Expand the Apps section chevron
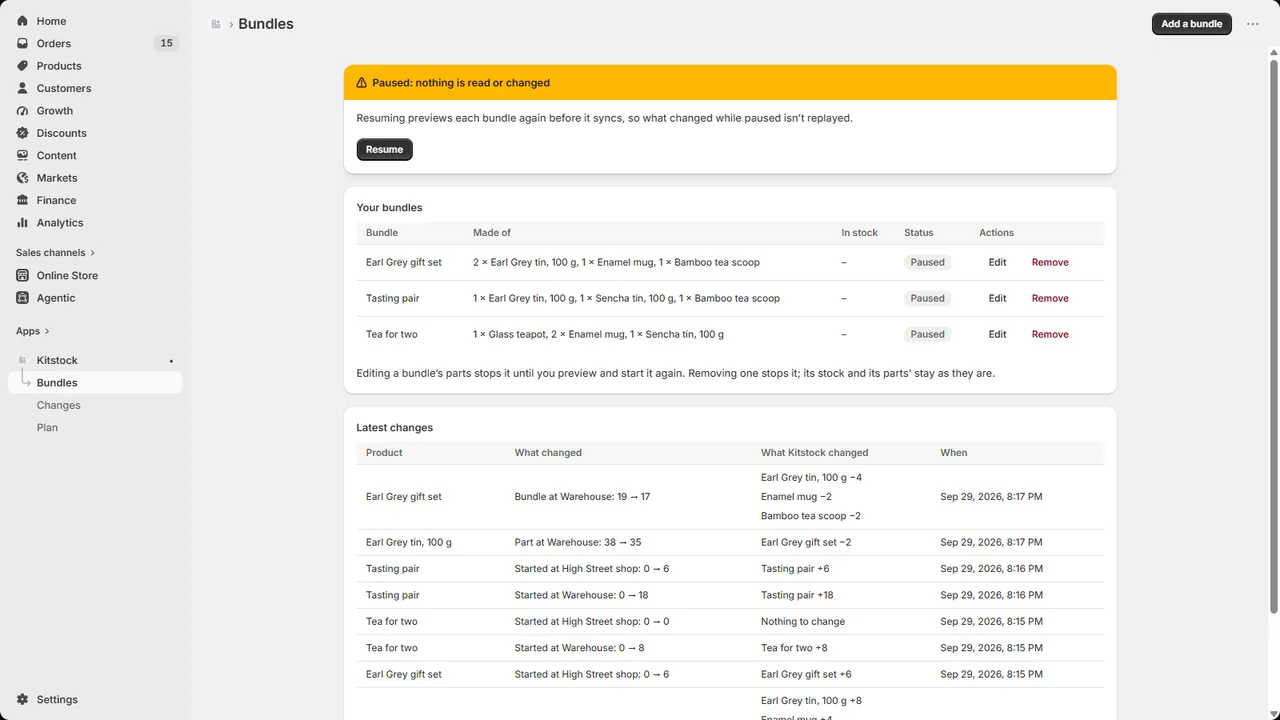 (x=47, y=331)
